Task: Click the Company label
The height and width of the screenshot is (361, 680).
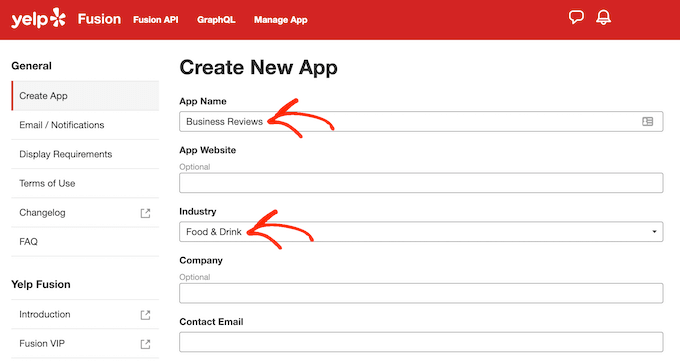Action: pyautogui.click(x=201, y=260)
